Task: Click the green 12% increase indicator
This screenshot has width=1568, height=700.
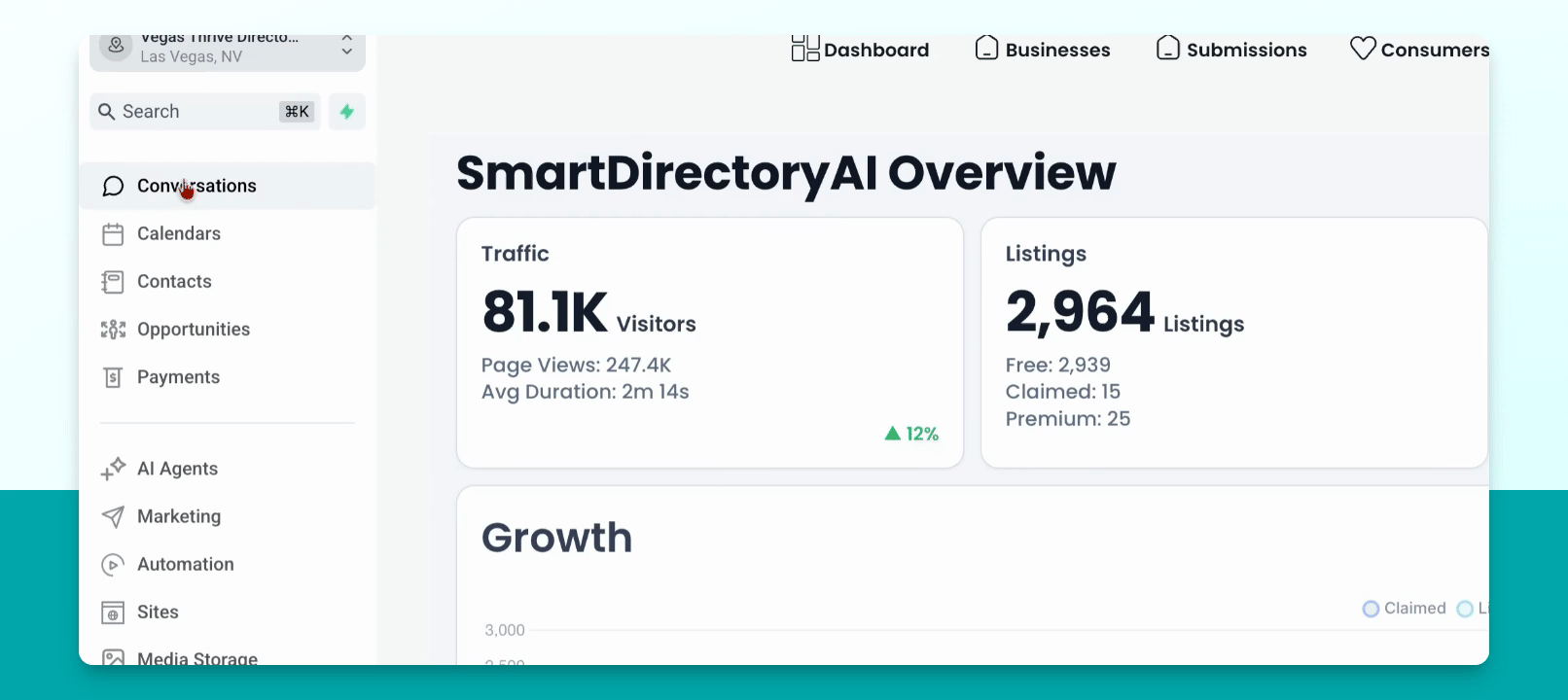Action: coord(911,434)
